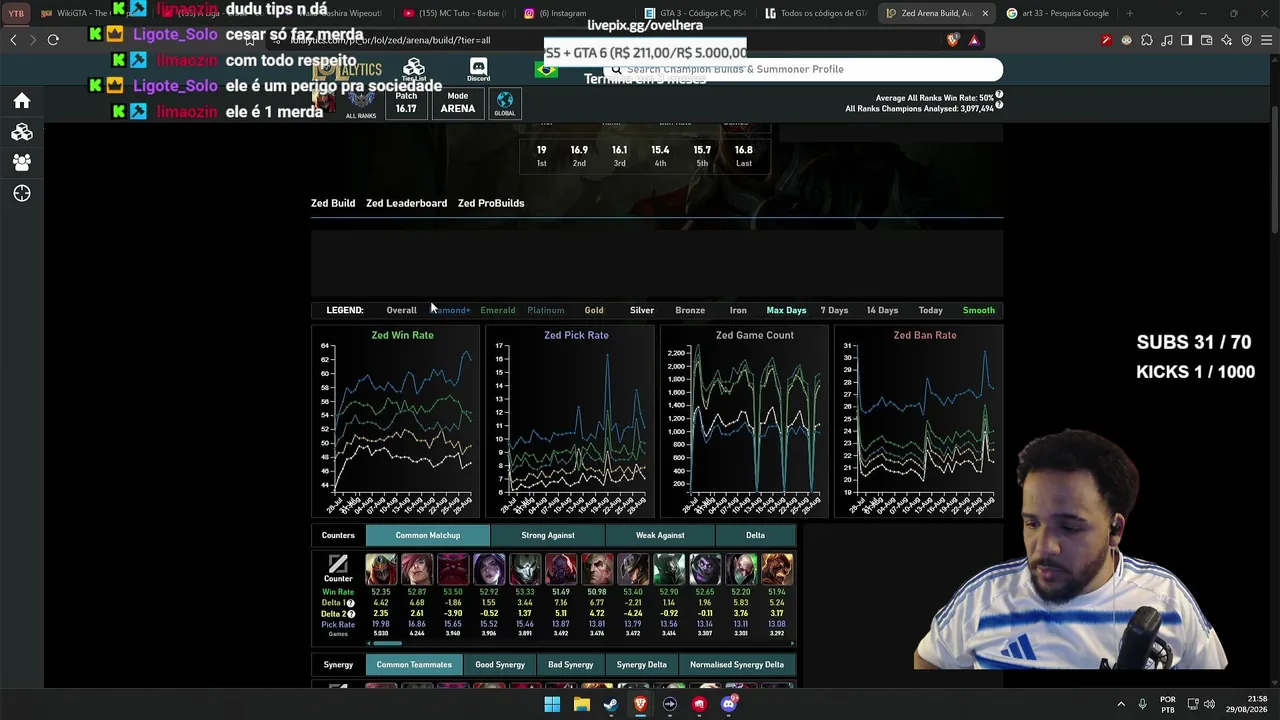Screen dimensions: 1280x720
Task: Click the Delta 2 help question mark
Action: [350, 614]
